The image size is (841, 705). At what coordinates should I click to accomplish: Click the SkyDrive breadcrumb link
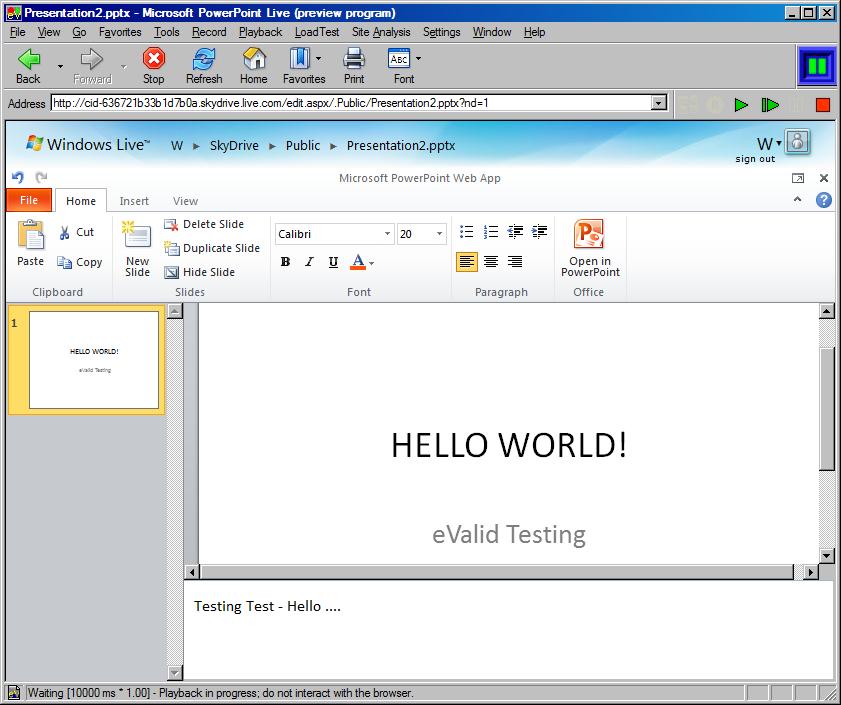pos(234,145)
